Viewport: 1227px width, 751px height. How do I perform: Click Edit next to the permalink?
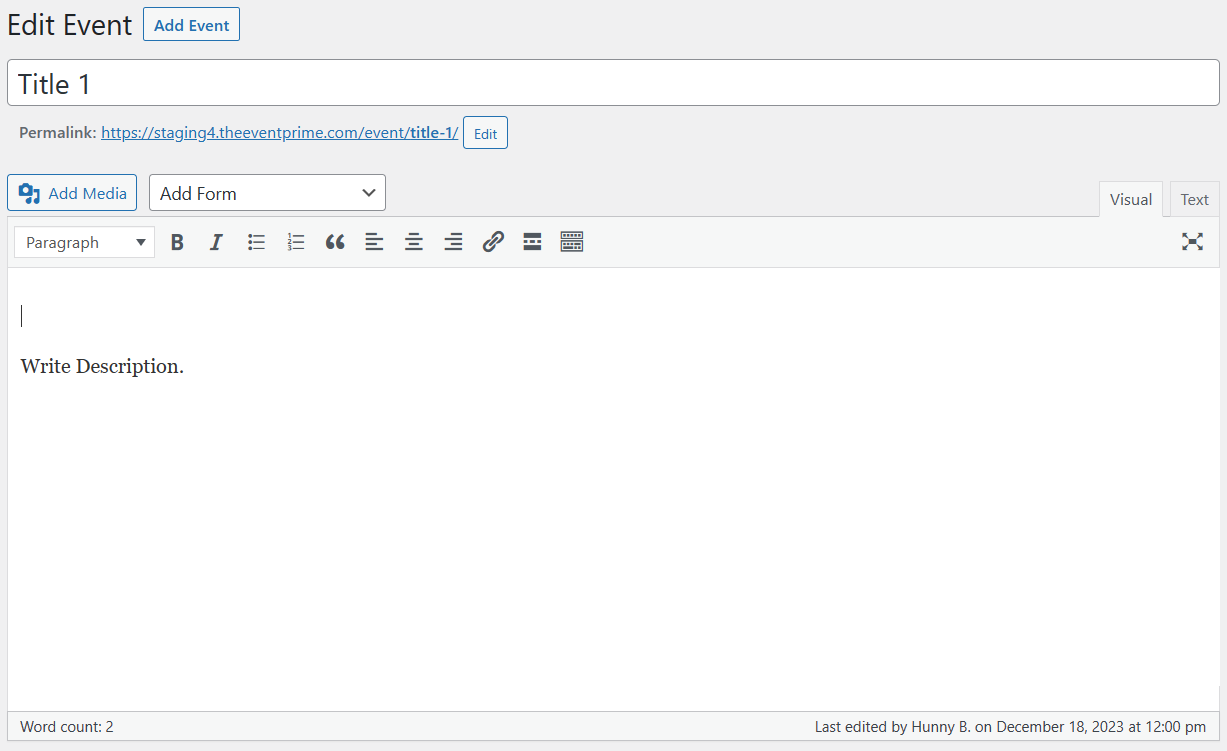(x=485, y=133)
